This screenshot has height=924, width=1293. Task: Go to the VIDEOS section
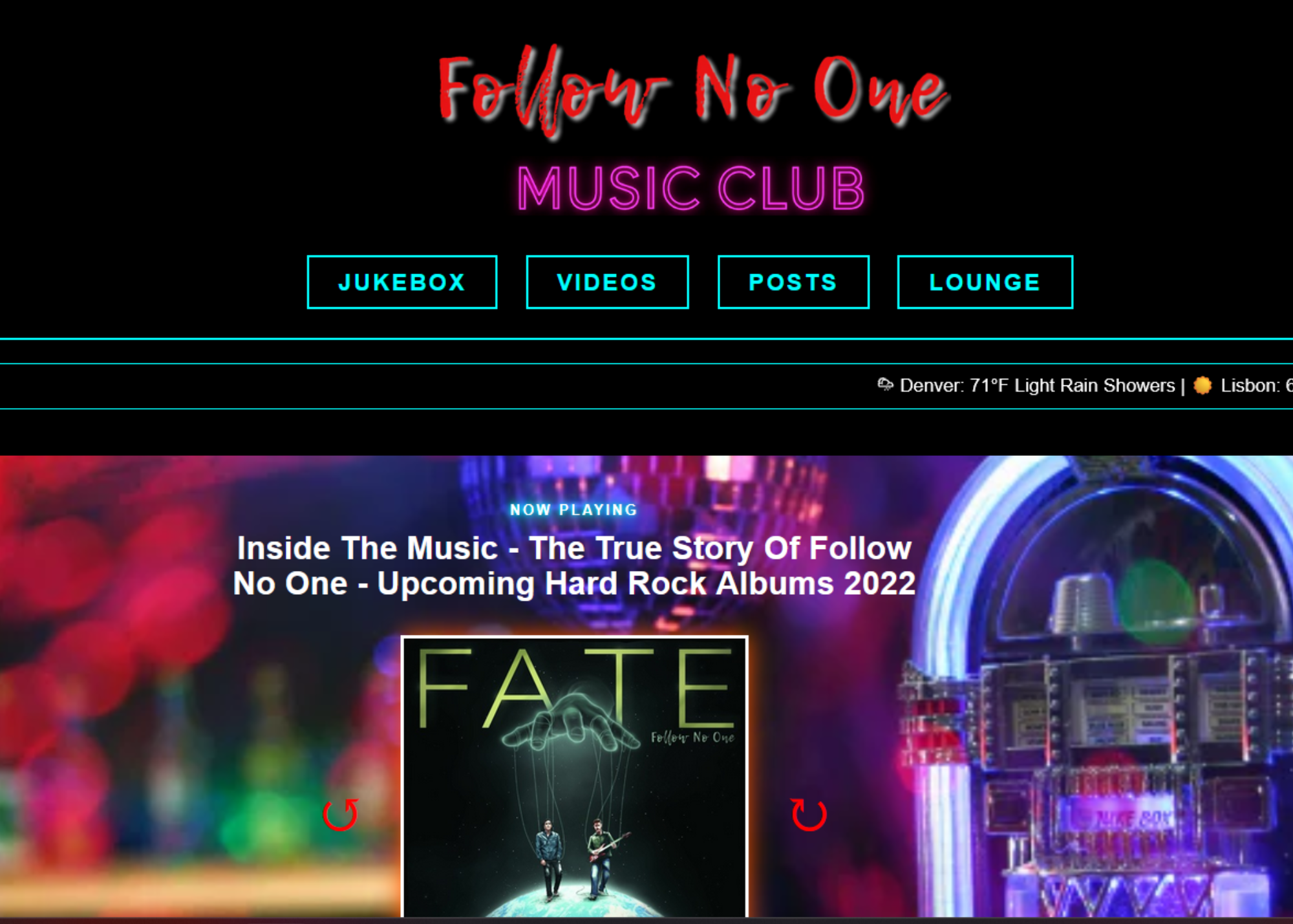tap(607, 282)
